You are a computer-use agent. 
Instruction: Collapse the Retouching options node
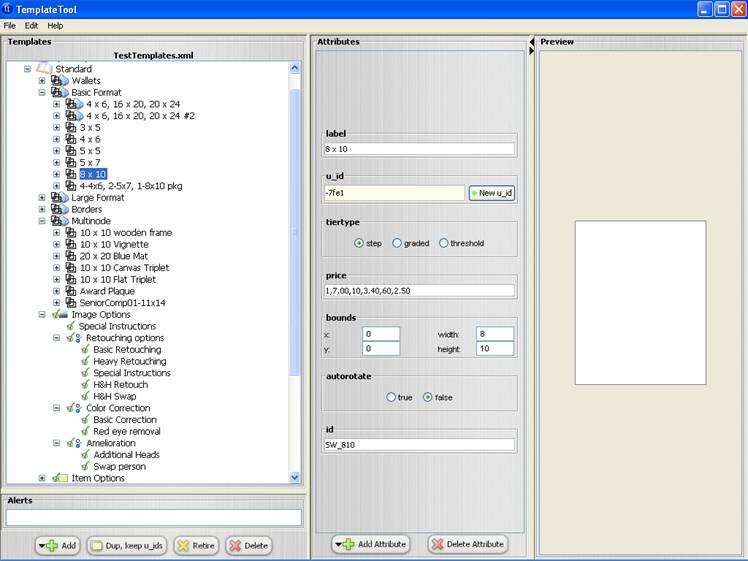click(x=56, y=338)
